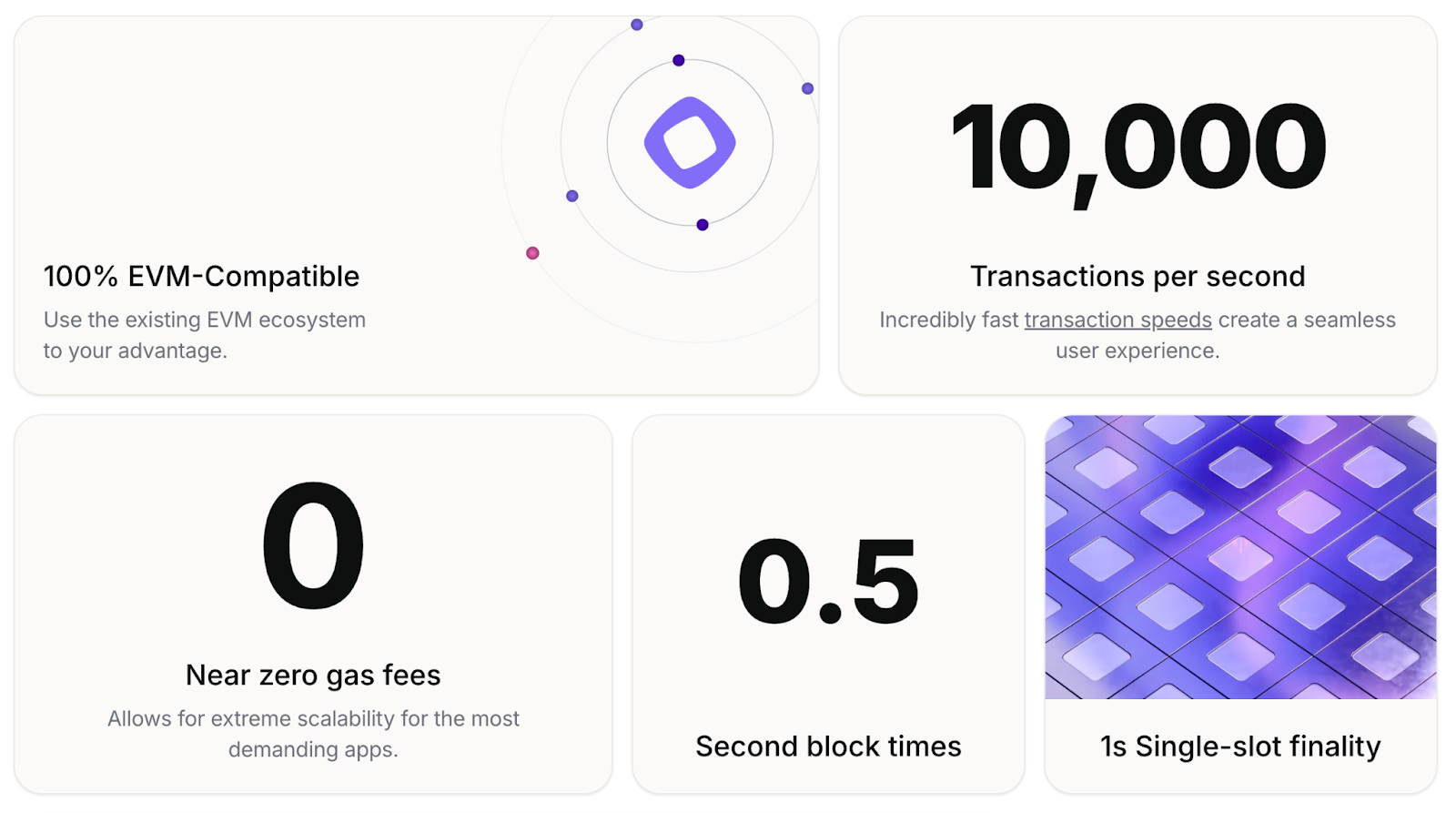This screenshot has height=813, width=1456.
Task: Click the purple dot at EVM card's top edge
Action: 637,25
